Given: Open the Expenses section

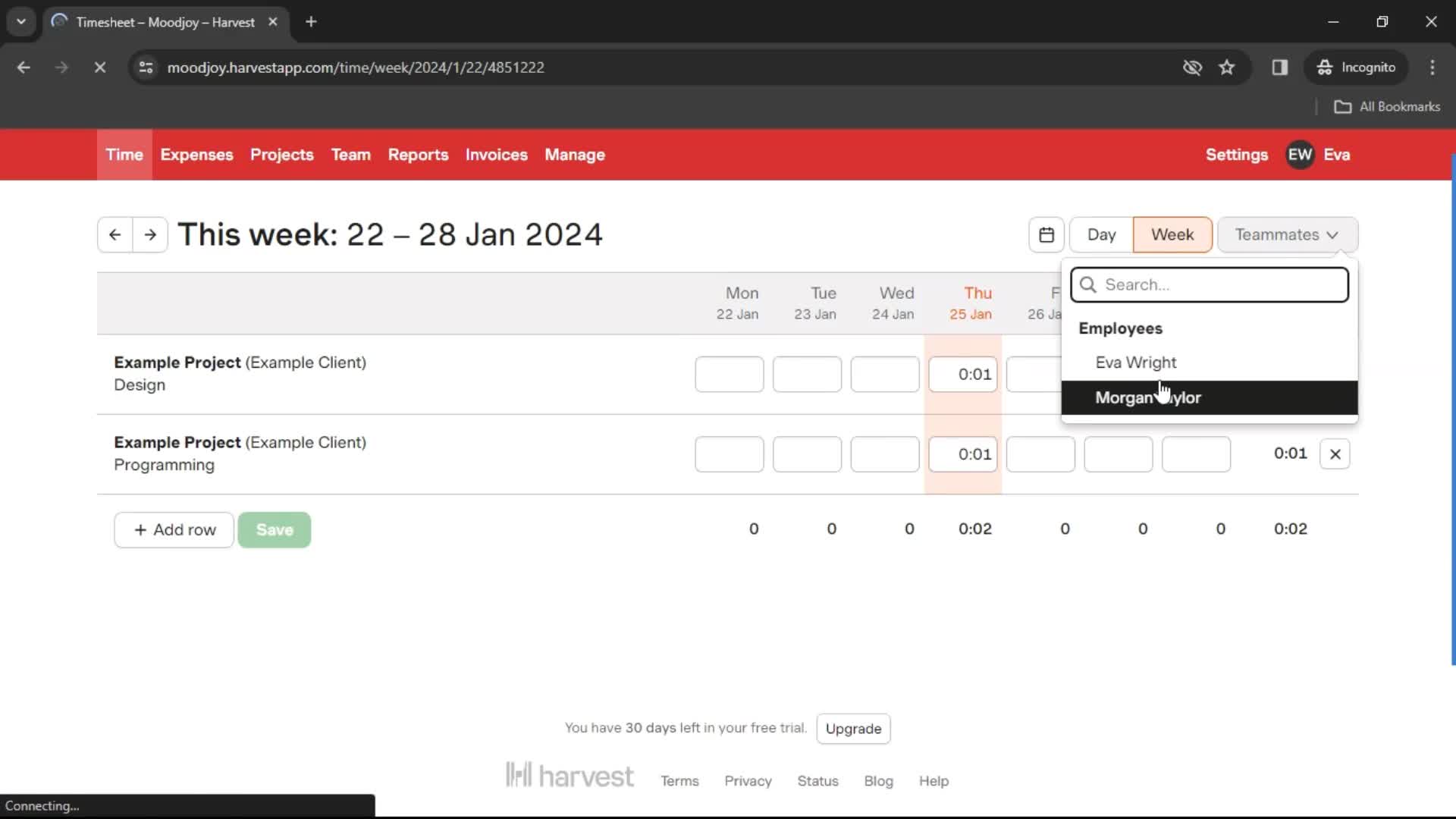Looking at the screenshot, I should pos(196,154).
